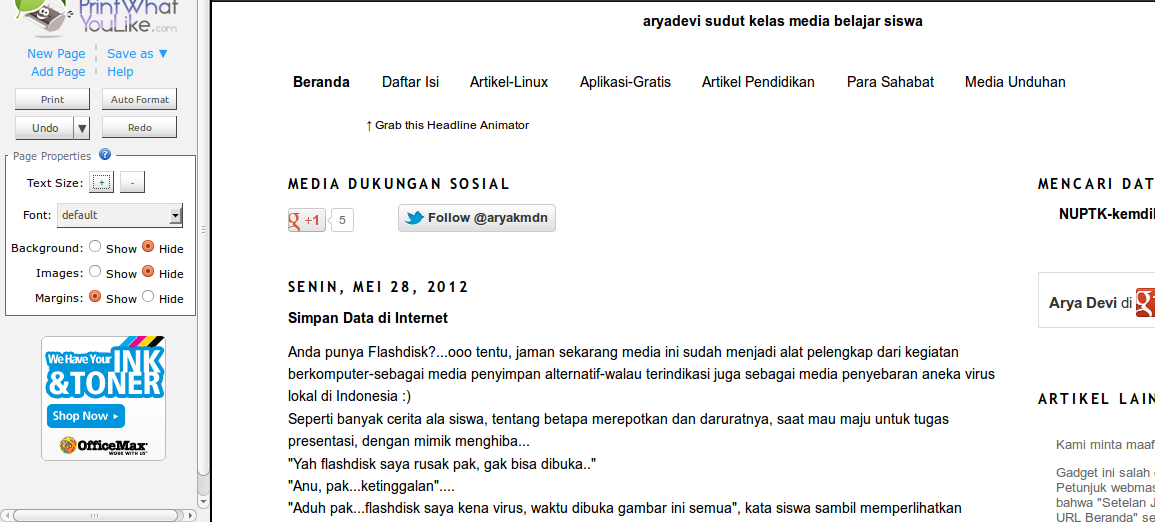Click the Print button
Viewport: 1155px width, 522px height.
click(x=52, y=99)
